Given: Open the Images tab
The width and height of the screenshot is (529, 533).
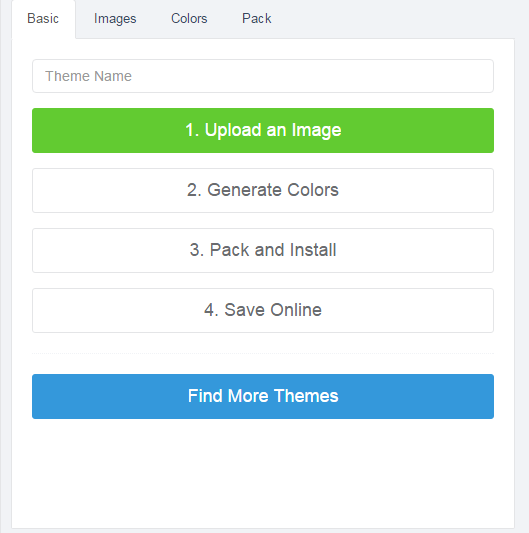Looking at the screenshot, I should 115,19.
